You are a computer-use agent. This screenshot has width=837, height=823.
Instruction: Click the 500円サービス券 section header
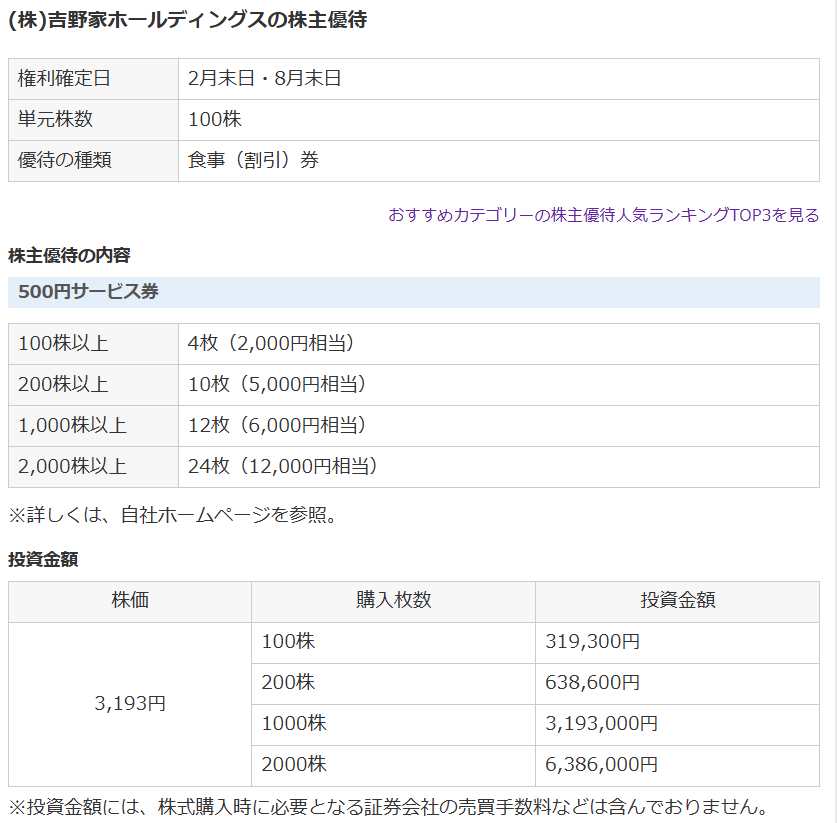coord(414,292)
